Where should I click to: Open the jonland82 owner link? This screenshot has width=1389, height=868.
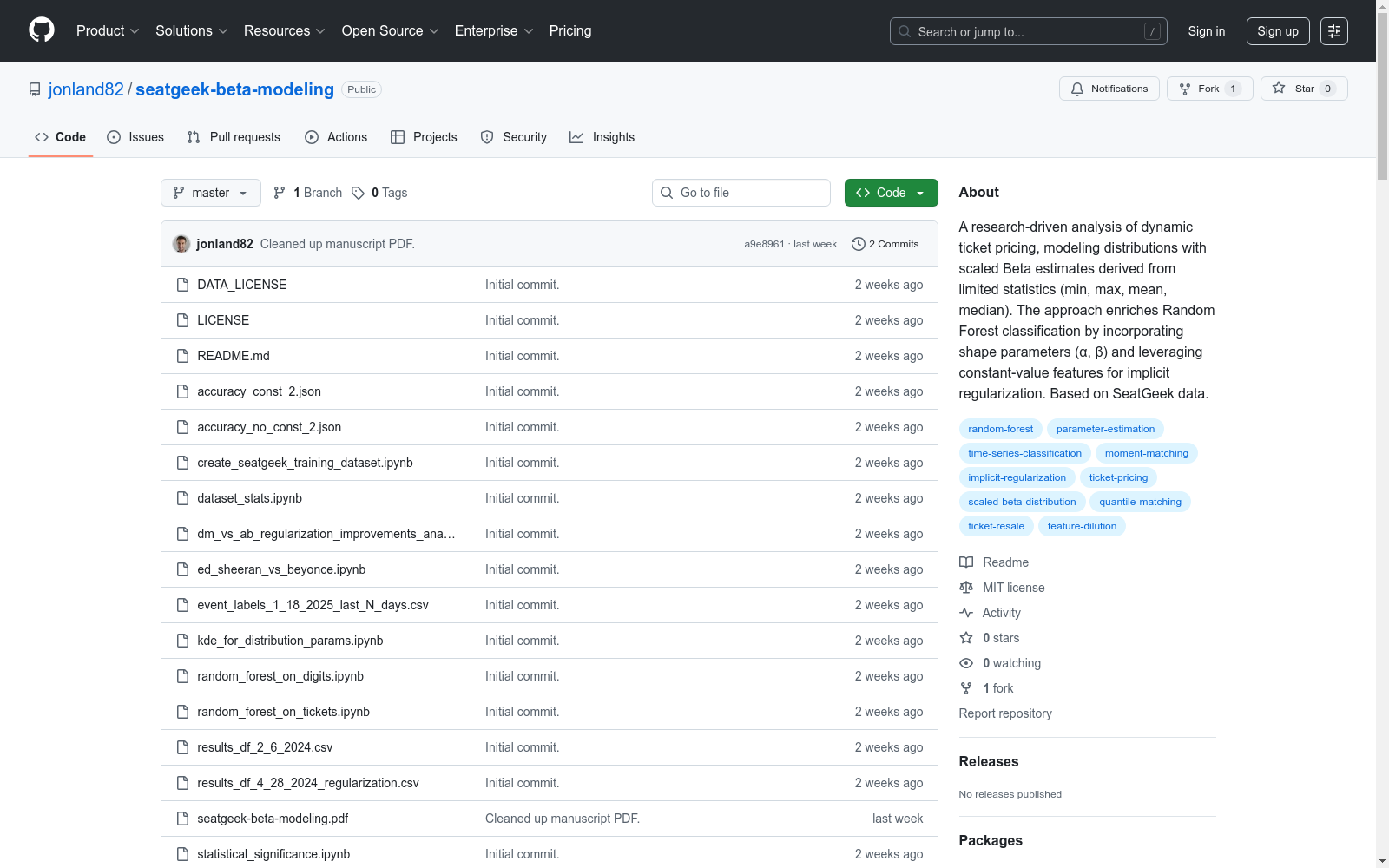click(x=86, y=89)
